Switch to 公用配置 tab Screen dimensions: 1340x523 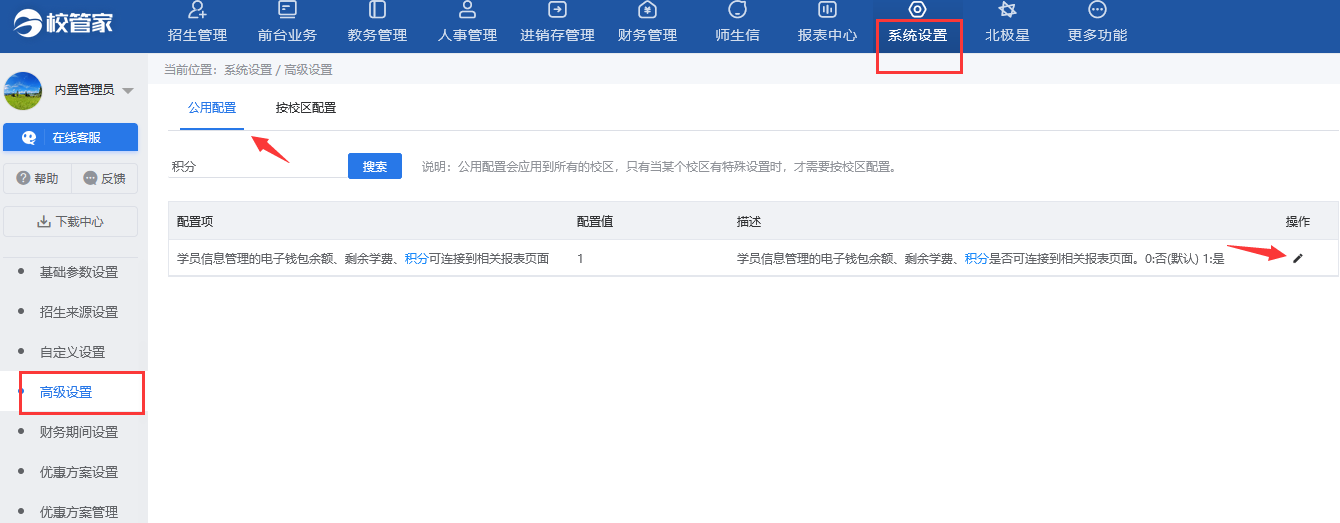tap(212, 108)
